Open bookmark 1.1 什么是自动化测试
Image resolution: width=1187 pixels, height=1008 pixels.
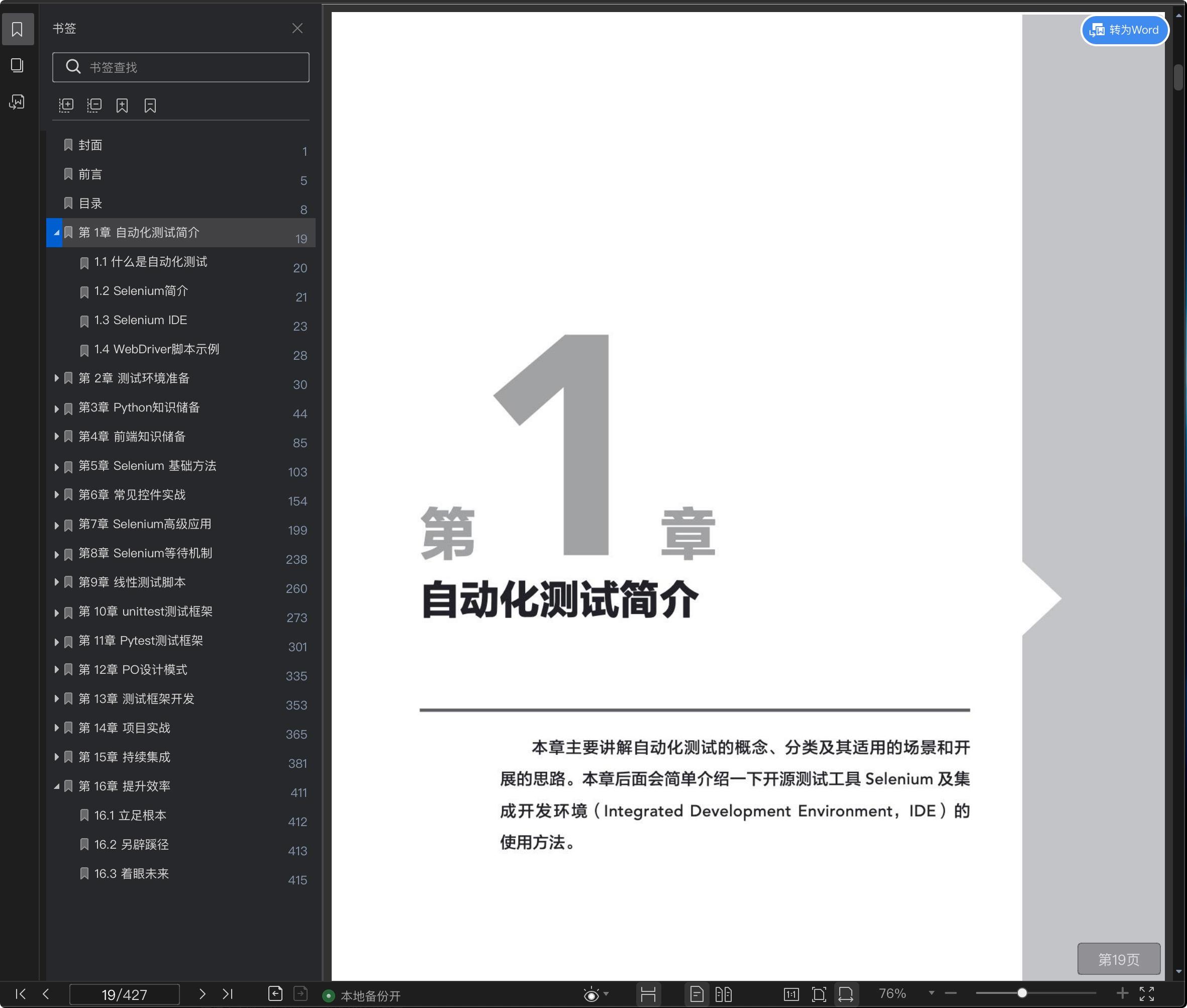(180, 262)
